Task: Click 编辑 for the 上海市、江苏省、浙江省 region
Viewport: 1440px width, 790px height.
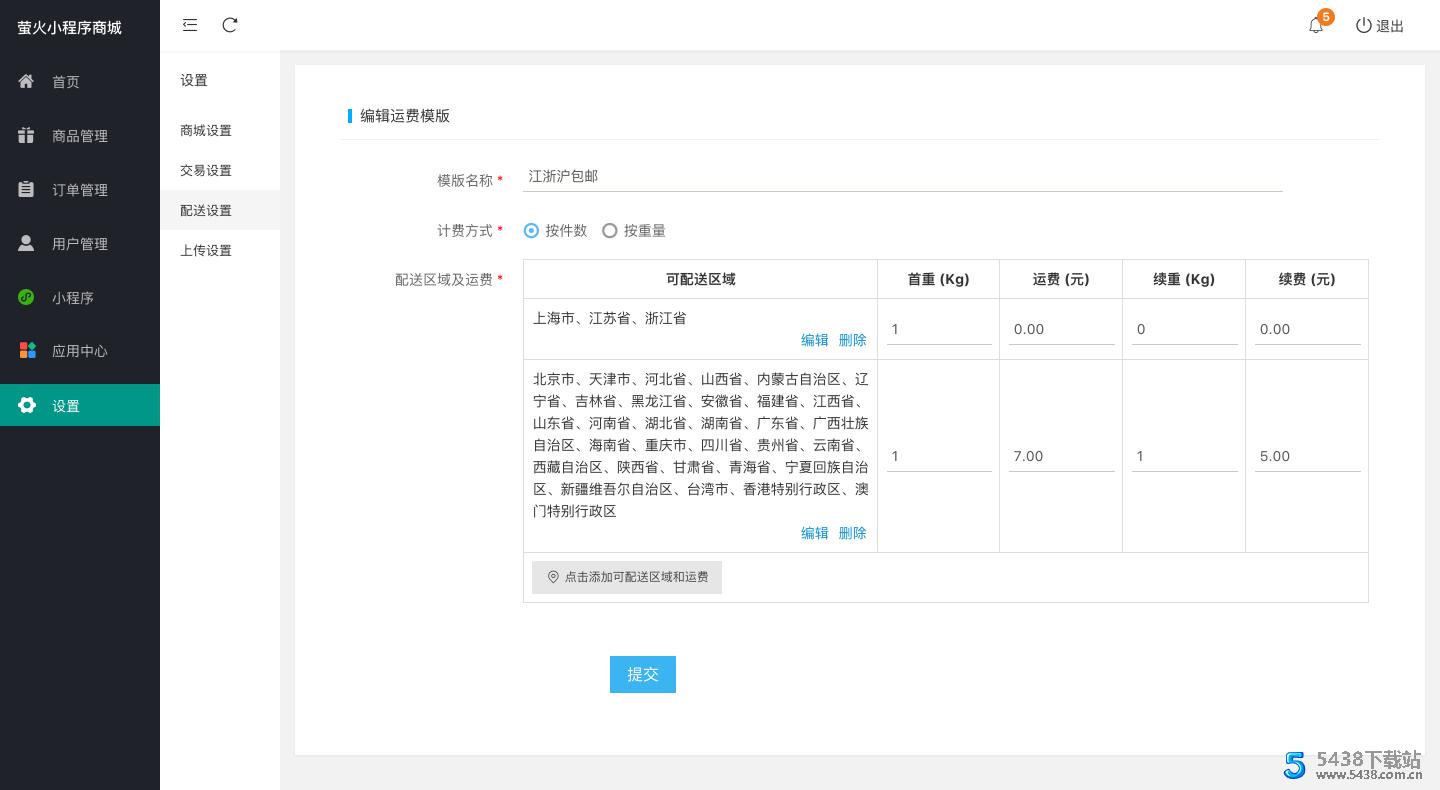Action: 814,340
